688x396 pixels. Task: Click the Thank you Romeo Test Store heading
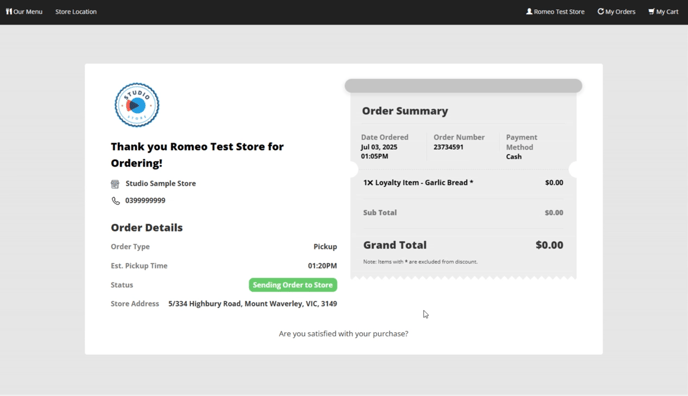click(197, 155)
